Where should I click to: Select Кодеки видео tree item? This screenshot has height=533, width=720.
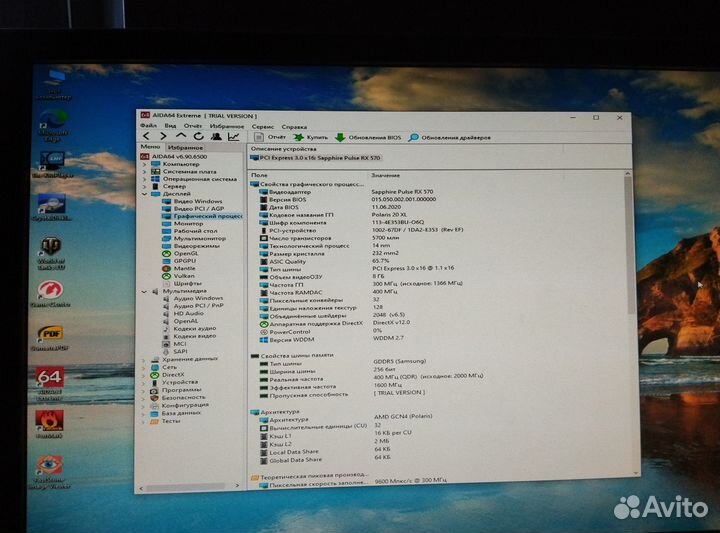pyautogui.click(x=190, y=336)
